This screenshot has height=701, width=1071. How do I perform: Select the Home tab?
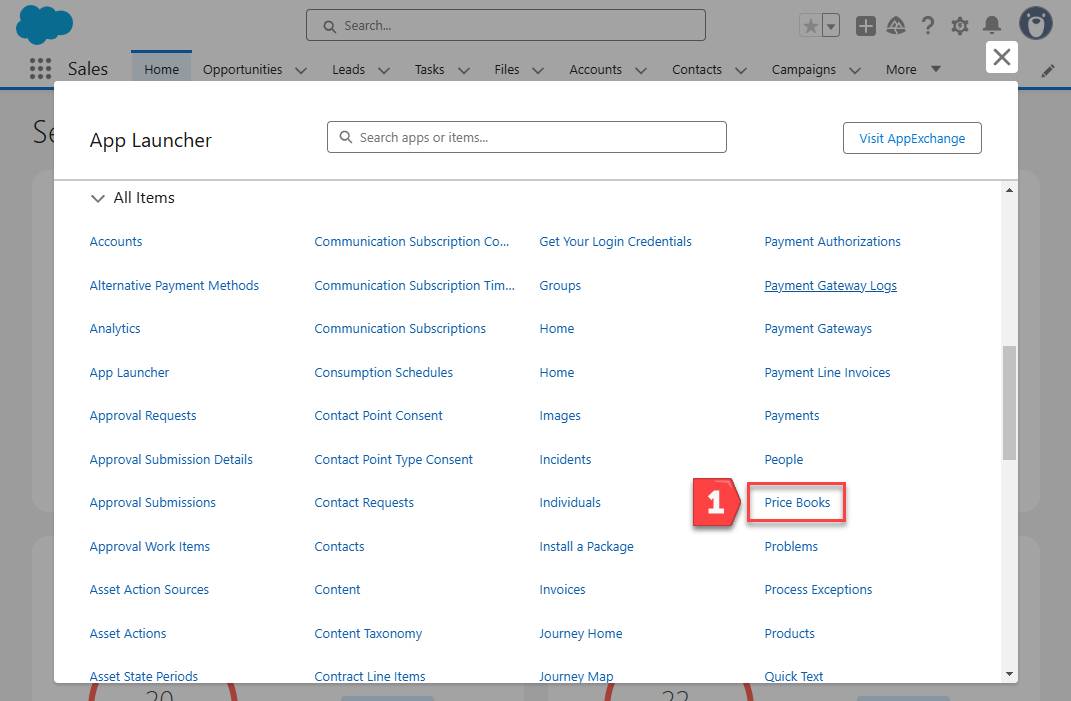(161, 69)
